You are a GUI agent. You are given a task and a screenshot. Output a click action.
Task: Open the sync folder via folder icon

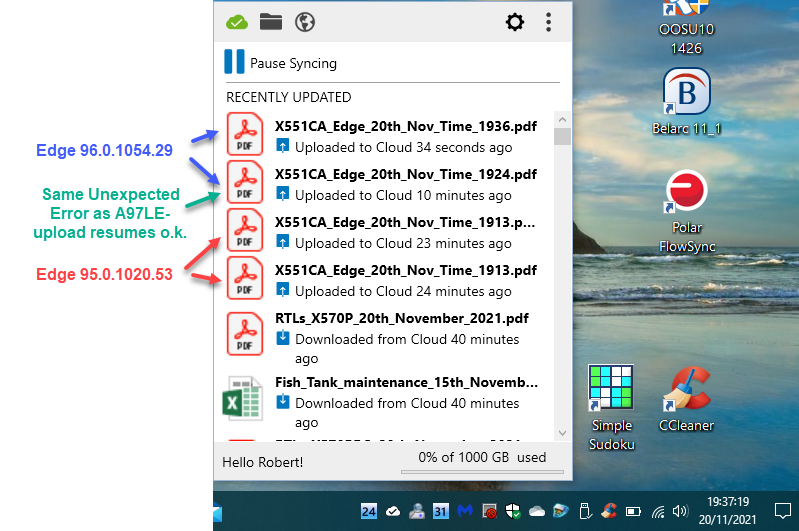coord(270,22)
